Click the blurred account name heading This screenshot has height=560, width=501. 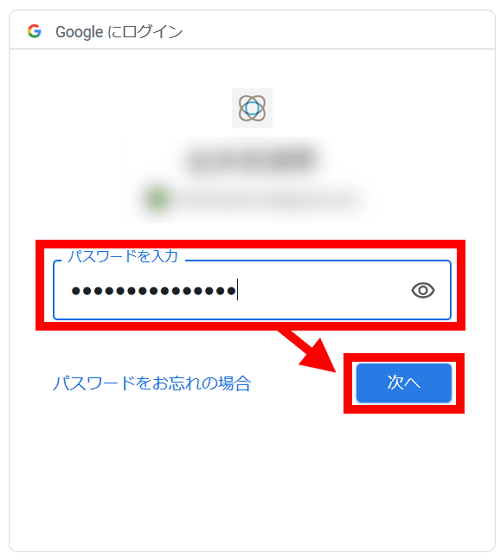251,158
